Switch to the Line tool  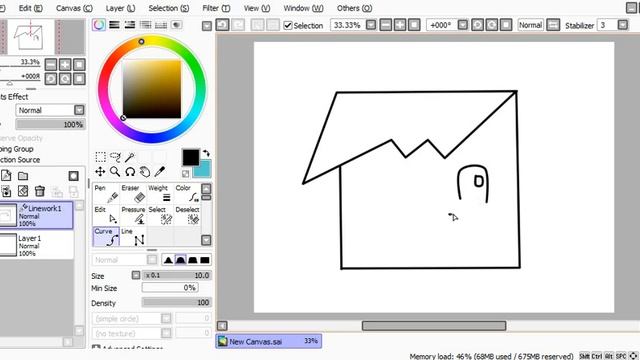pos(133,237)
